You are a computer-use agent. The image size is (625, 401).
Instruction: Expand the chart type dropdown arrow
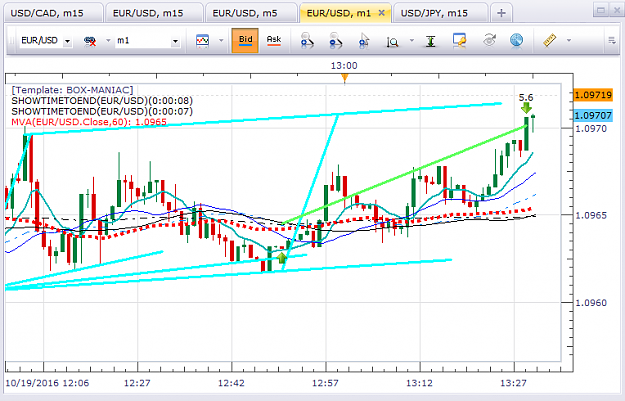click(x=221, y=41)
